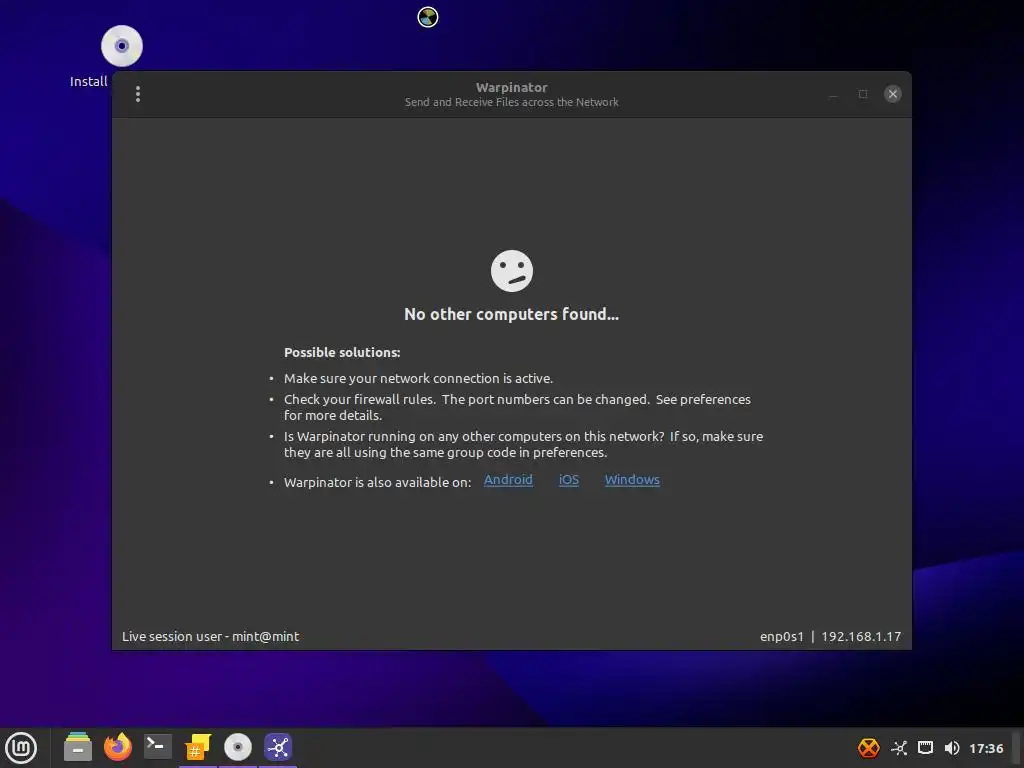The height and width of the screenshot is (768, 1024).
Task: Open the Sticky Notes panel icon
Action: 198,748
